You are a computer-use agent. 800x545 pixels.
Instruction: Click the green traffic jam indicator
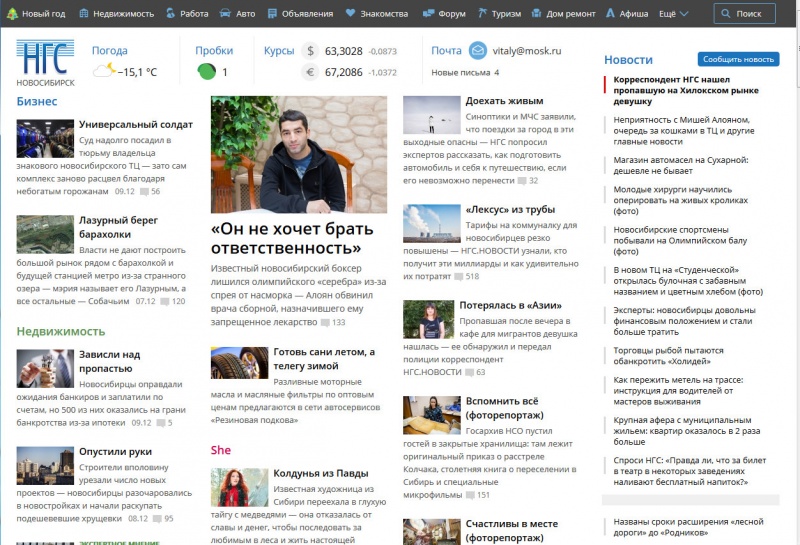pyautogui.click(x=206, y=71)
